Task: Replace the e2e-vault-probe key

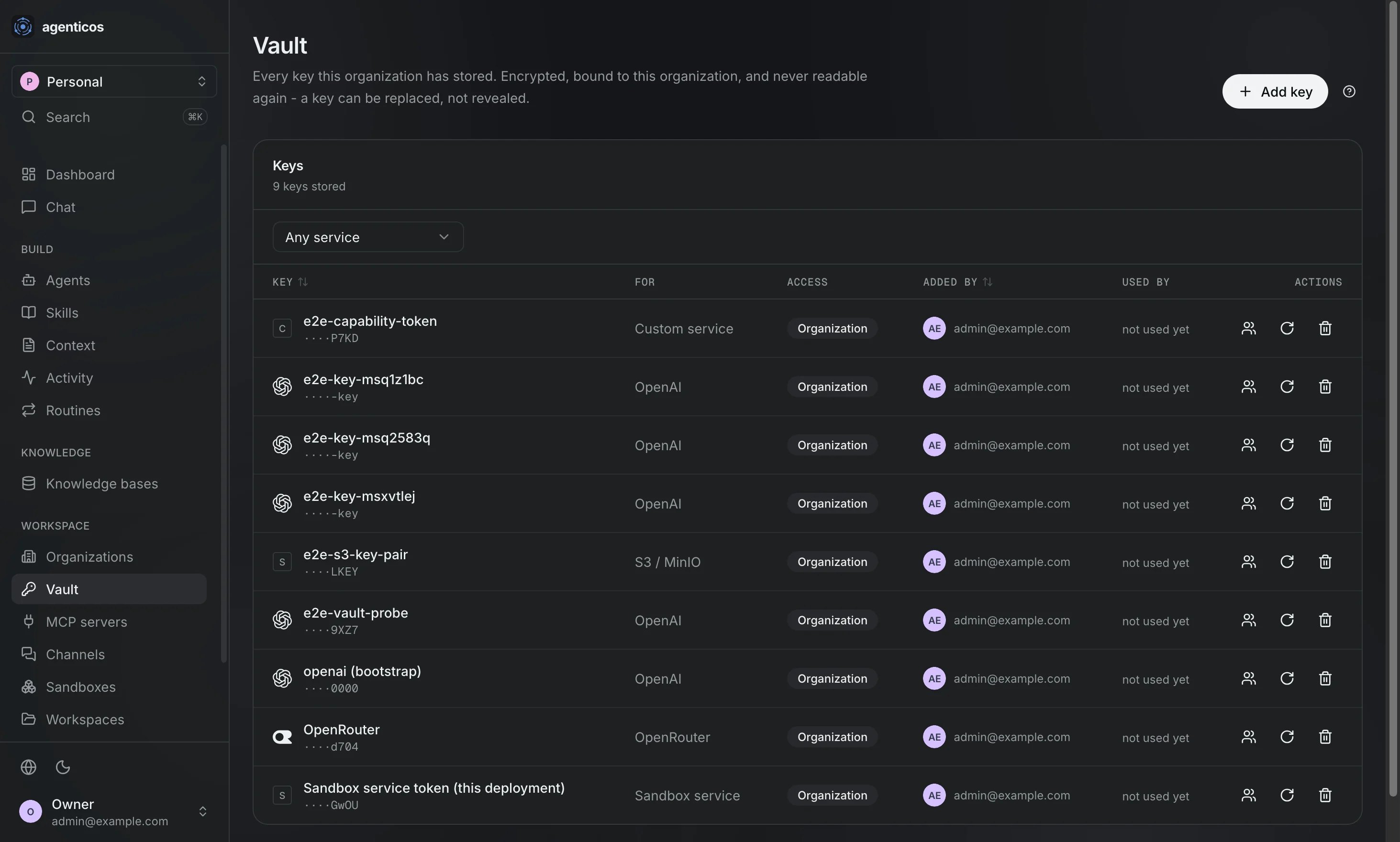Action: click(x=1287, y=620)
